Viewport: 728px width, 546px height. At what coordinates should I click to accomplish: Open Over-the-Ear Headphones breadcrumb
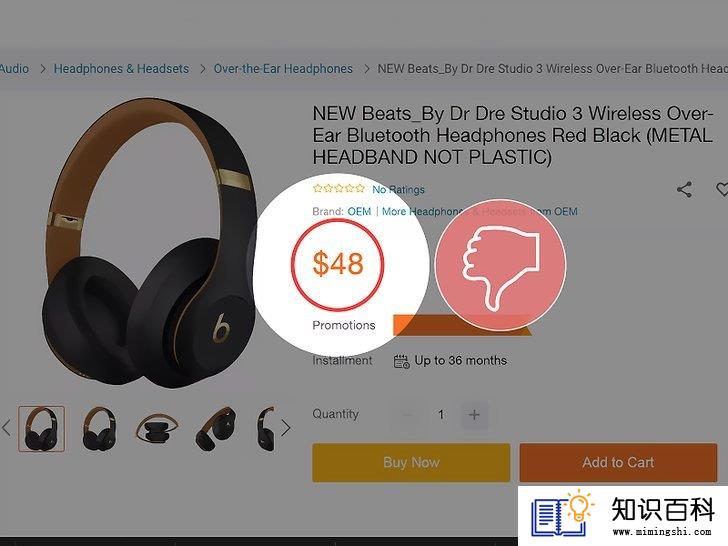(x=283, y=69)
